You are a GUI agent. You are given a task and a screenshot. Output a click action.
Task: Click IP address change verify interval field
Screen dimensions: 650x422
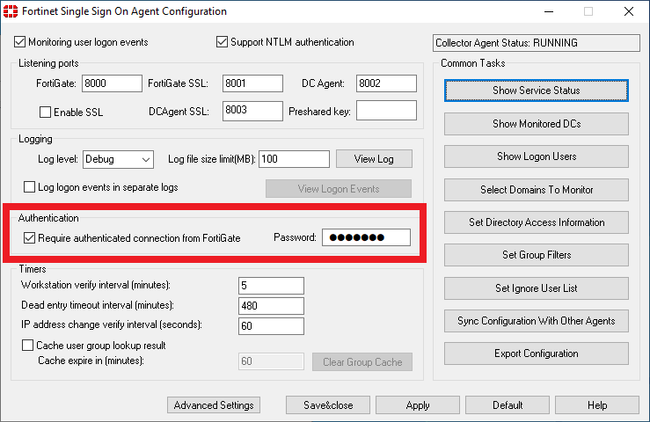point(271,326)
